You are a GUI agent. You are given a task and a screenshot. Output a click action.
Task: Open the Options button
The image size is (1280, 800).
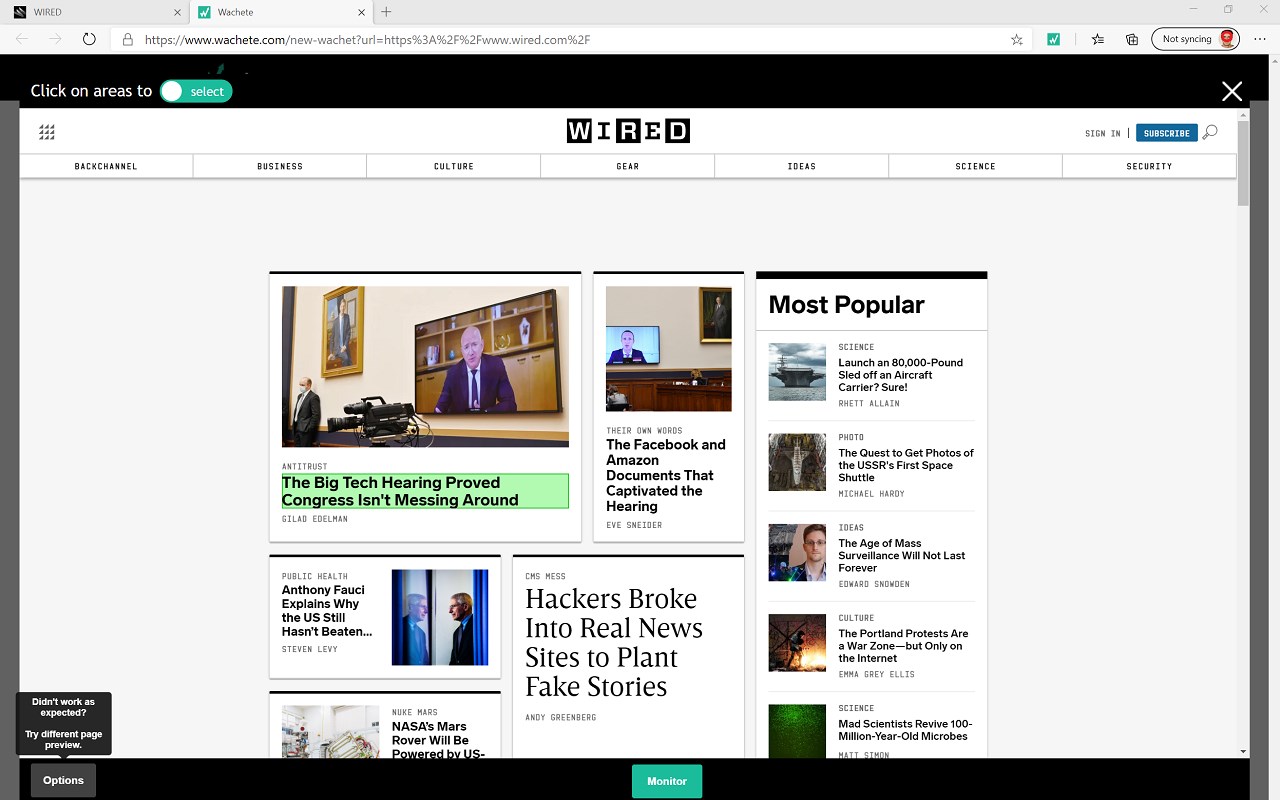[x=63, y=780]
